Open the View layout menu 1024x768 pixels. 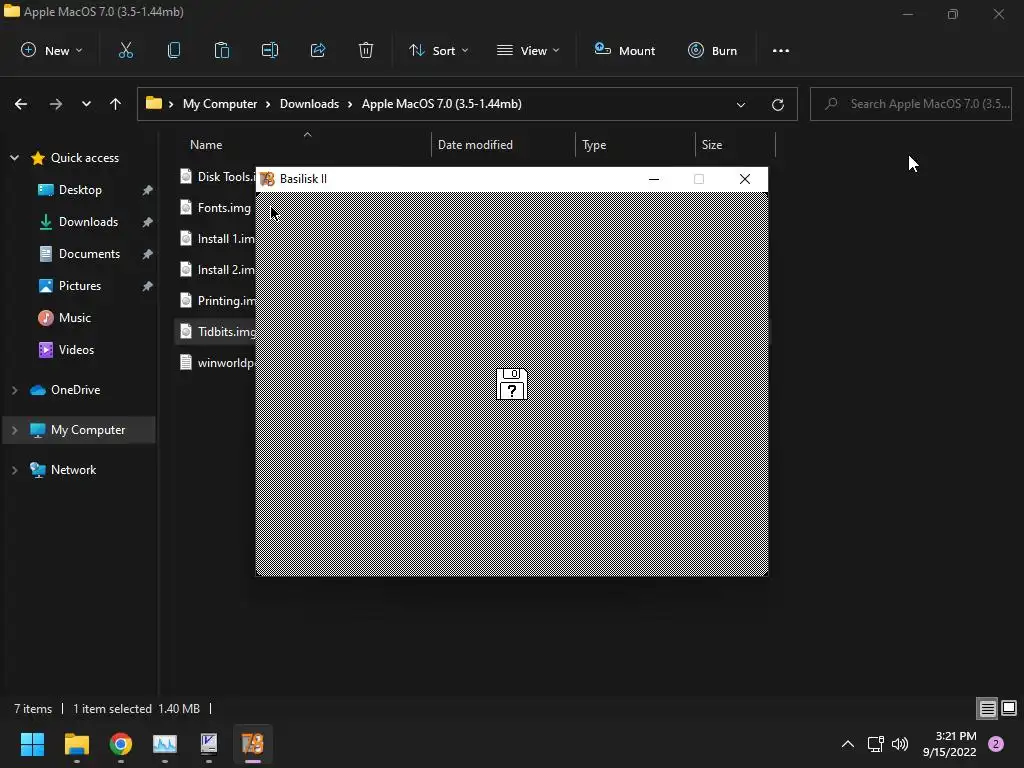click(528, 50)
